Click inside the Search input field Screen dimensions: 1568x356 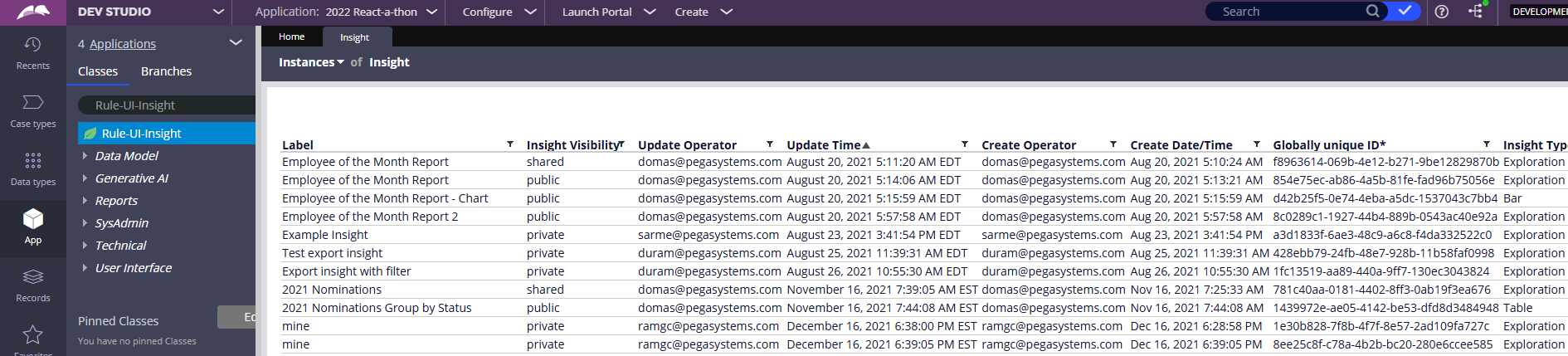pos(1289,12)
